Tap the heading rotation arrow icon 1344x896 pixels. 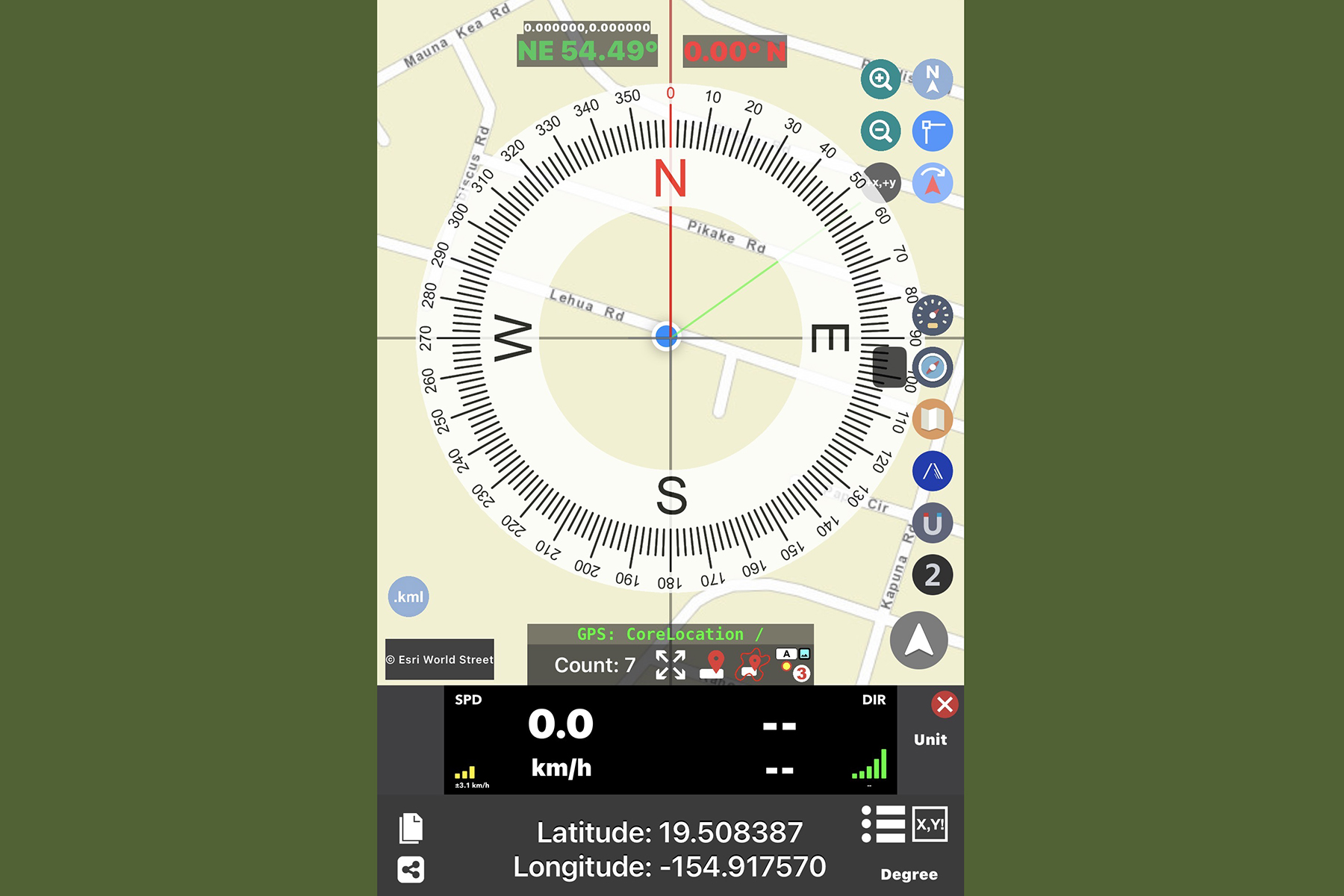pos(933,183)
